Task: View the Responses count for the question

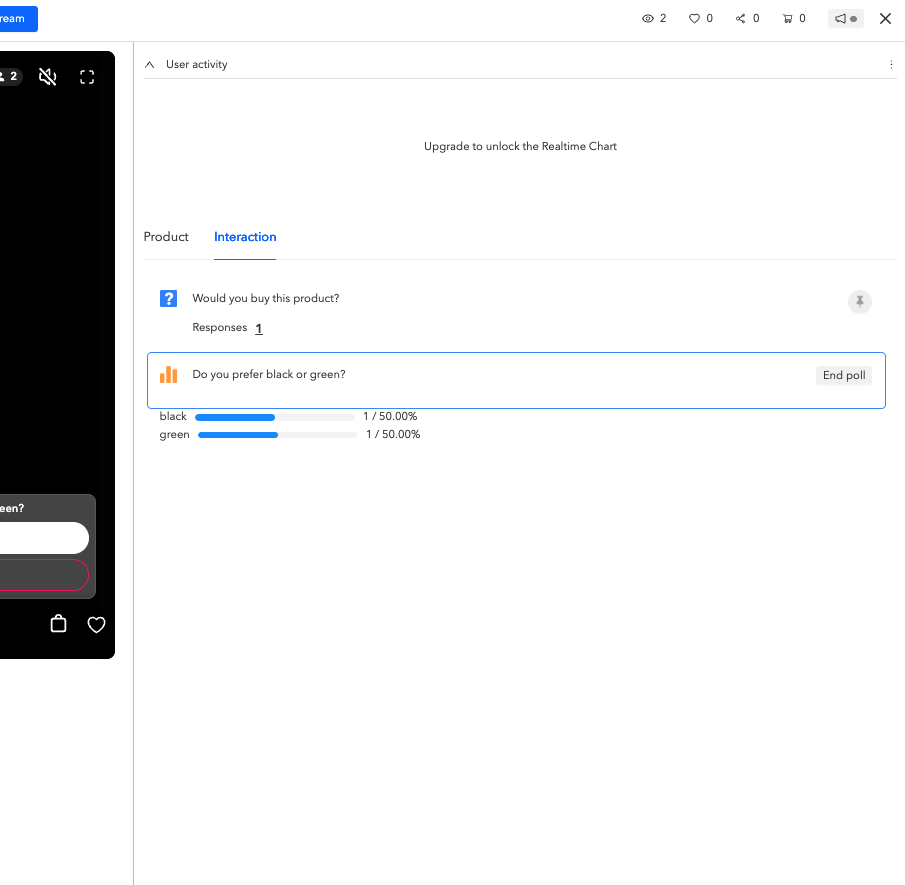Action: click(x=258, y=328)
